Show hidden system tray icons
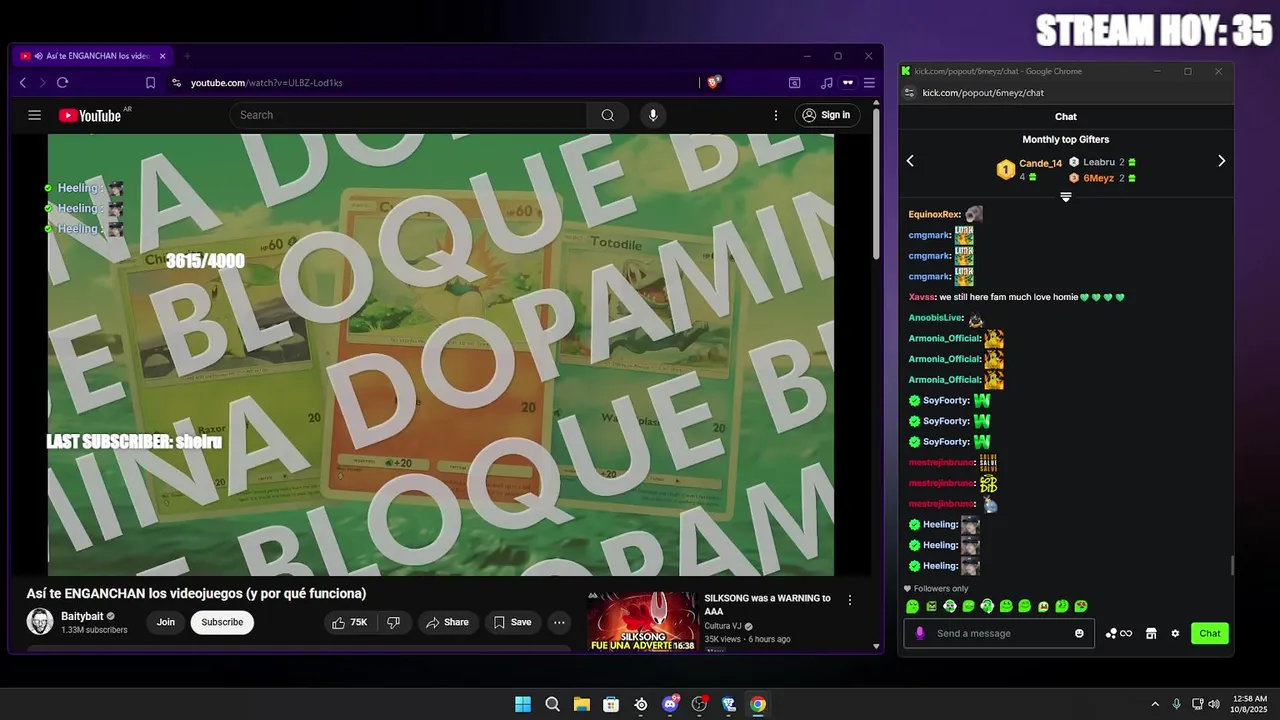This screenshot has width=1280, height=720. (x=1155, y=704)
